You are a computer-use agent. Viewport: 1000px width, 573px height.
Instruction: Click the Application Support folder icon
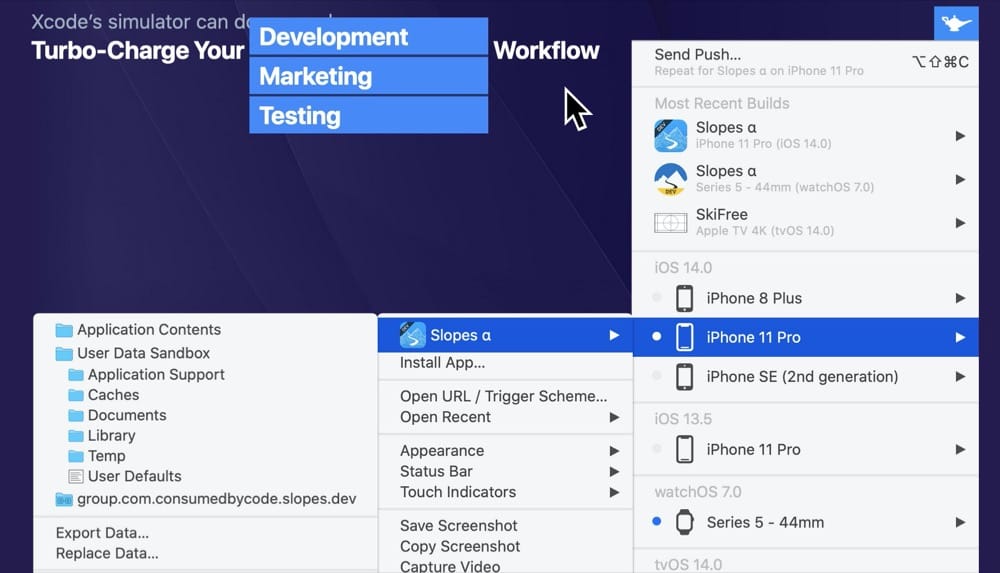point(76,375)
